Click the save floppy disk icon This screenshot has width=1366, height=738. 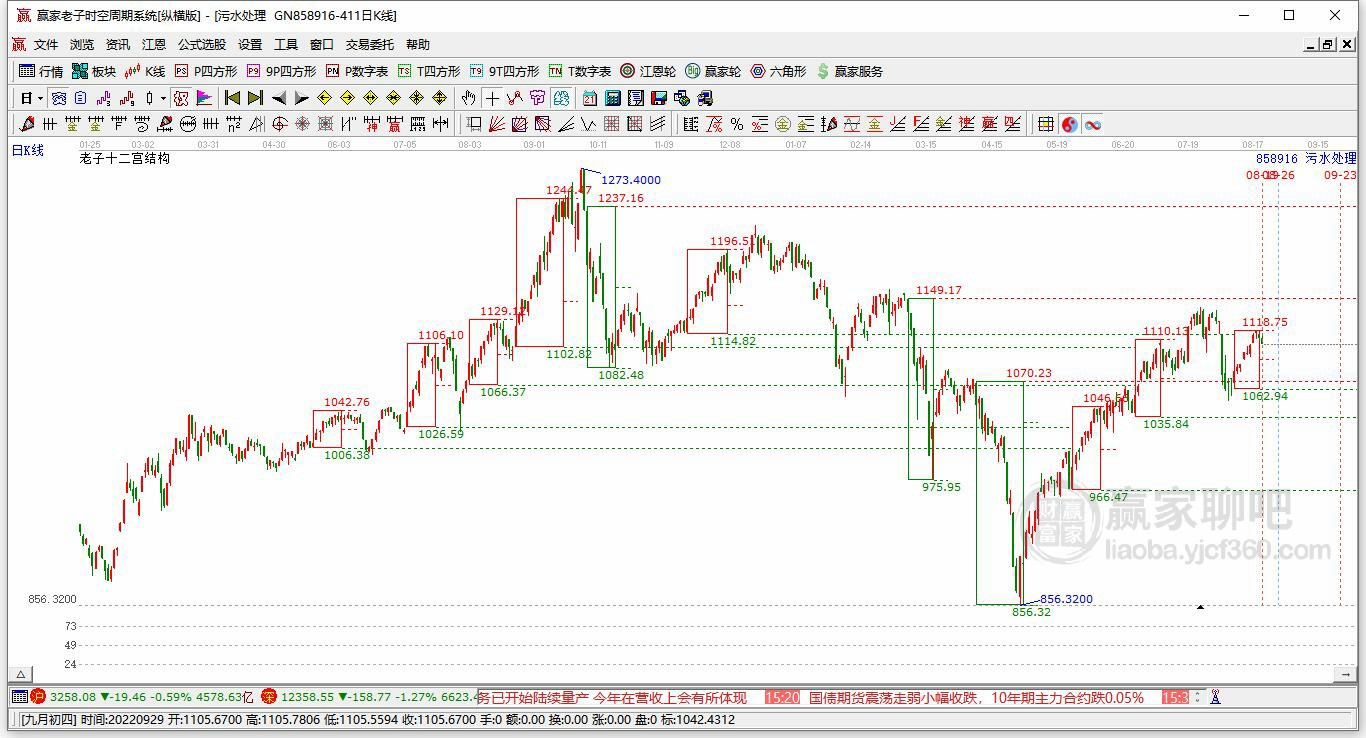pos(659,98)
